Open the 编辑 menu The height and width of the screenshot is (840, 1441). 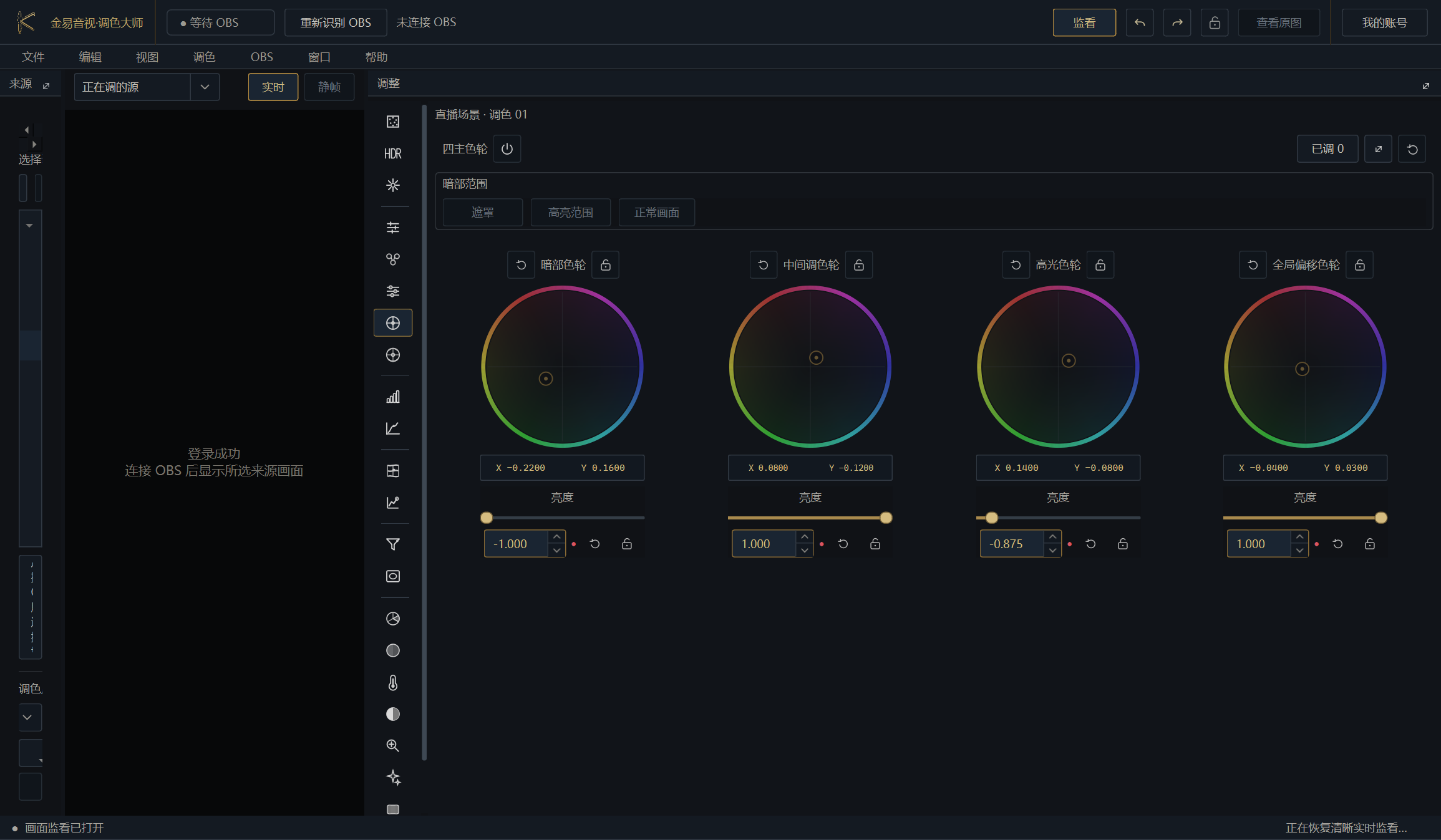tap(90, 57)
